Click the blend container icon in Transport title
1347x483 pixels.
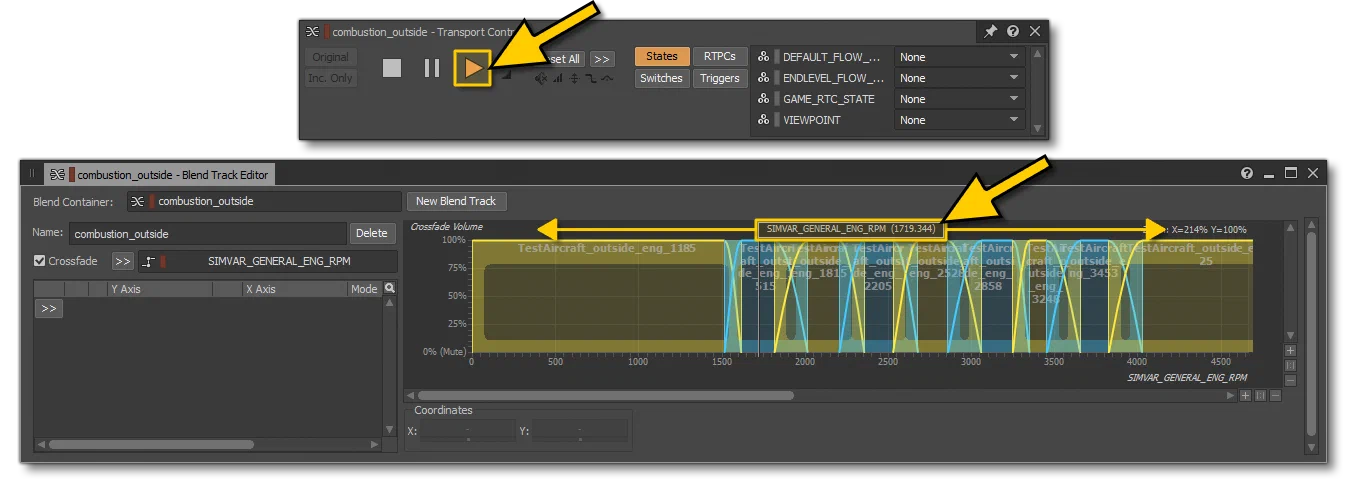click(313, 32)
